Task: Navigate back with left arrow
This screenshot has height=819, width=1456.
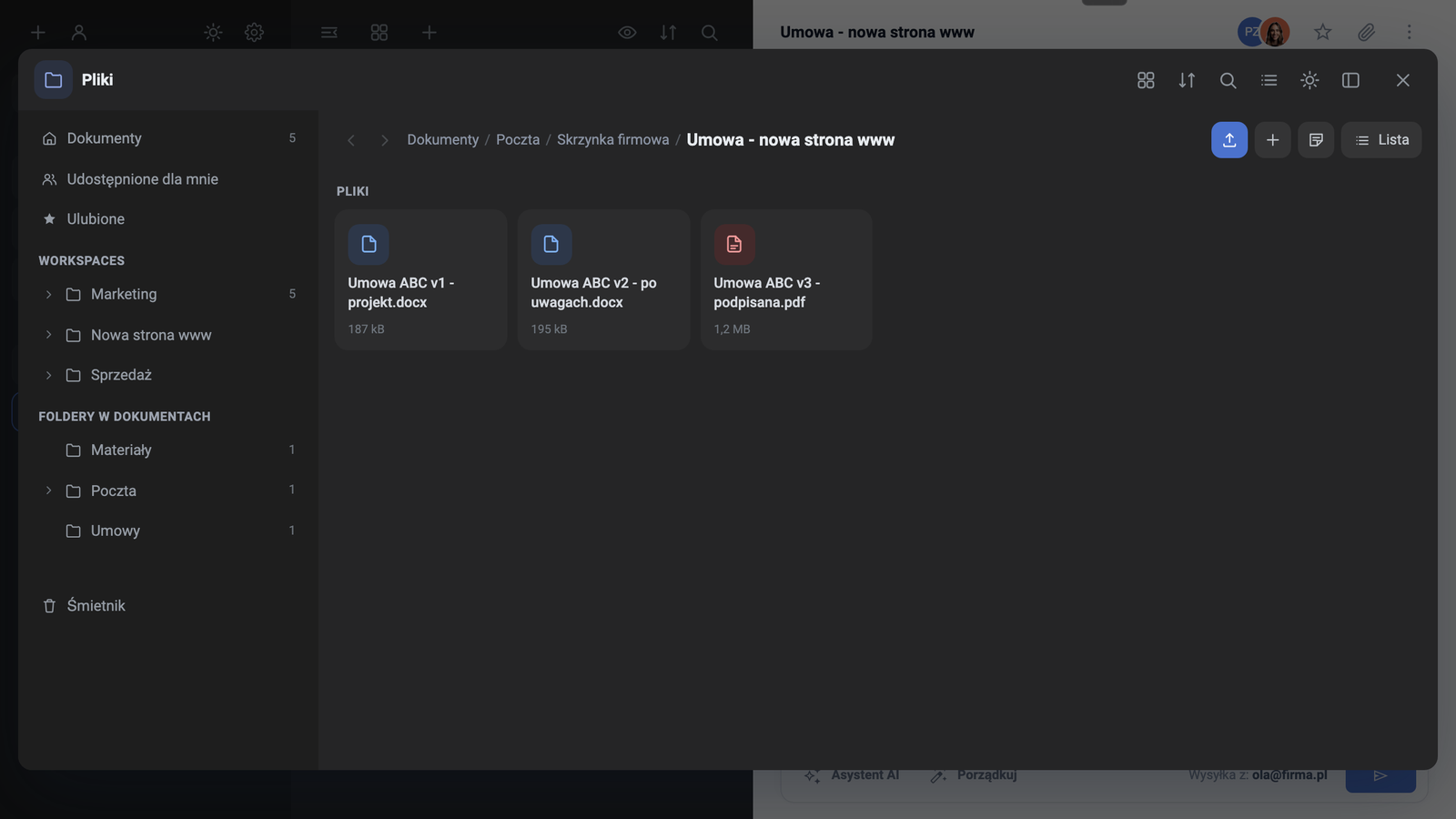Action: [x=351, y=140]
